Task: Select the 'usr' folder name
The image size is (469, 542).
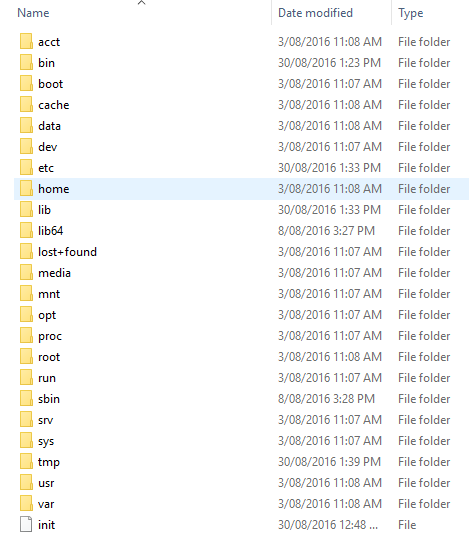Action: pyautogui.click(x=46, y=483)
